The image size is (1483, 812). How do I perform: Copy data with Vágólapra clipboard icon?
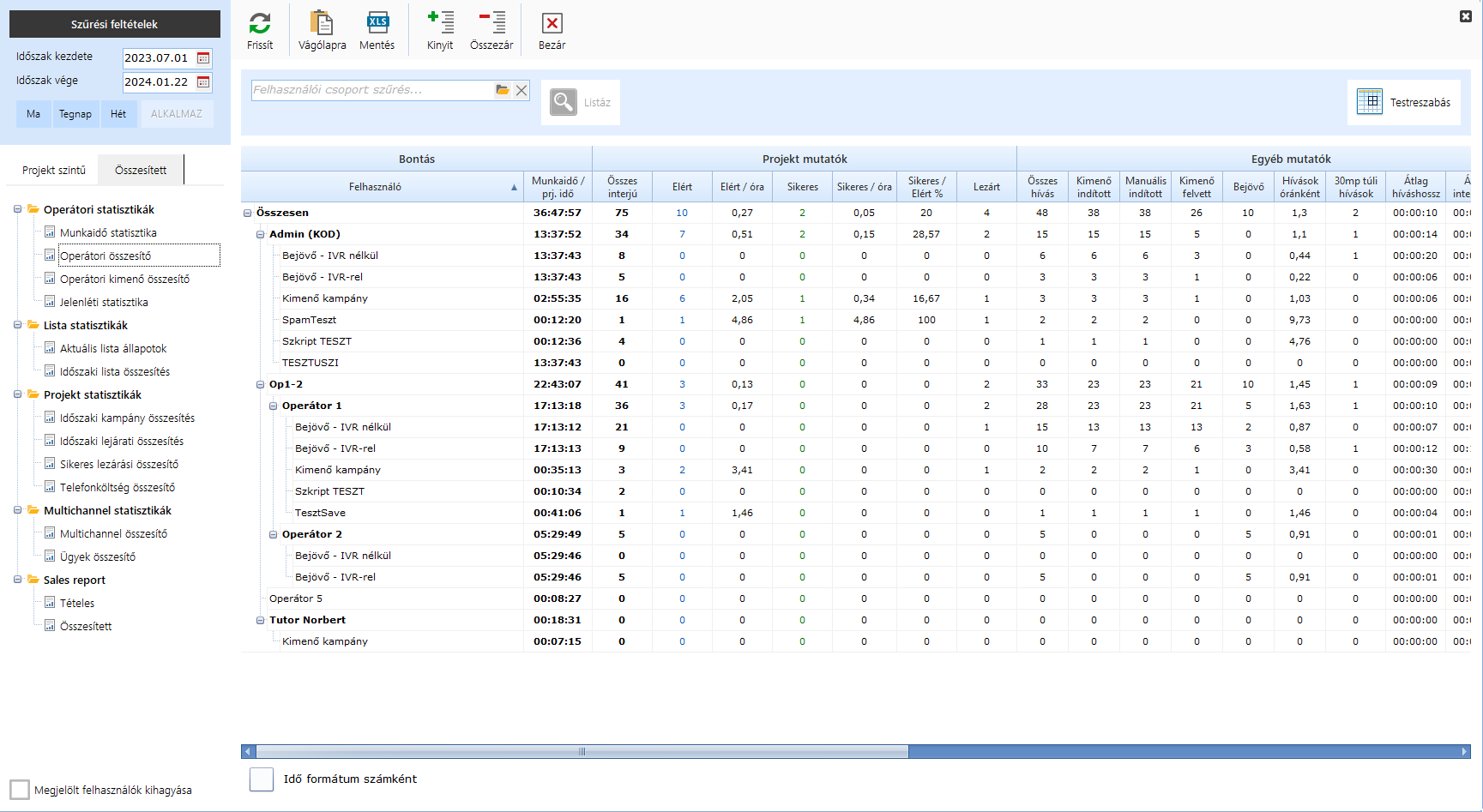[x=322, y=24]
